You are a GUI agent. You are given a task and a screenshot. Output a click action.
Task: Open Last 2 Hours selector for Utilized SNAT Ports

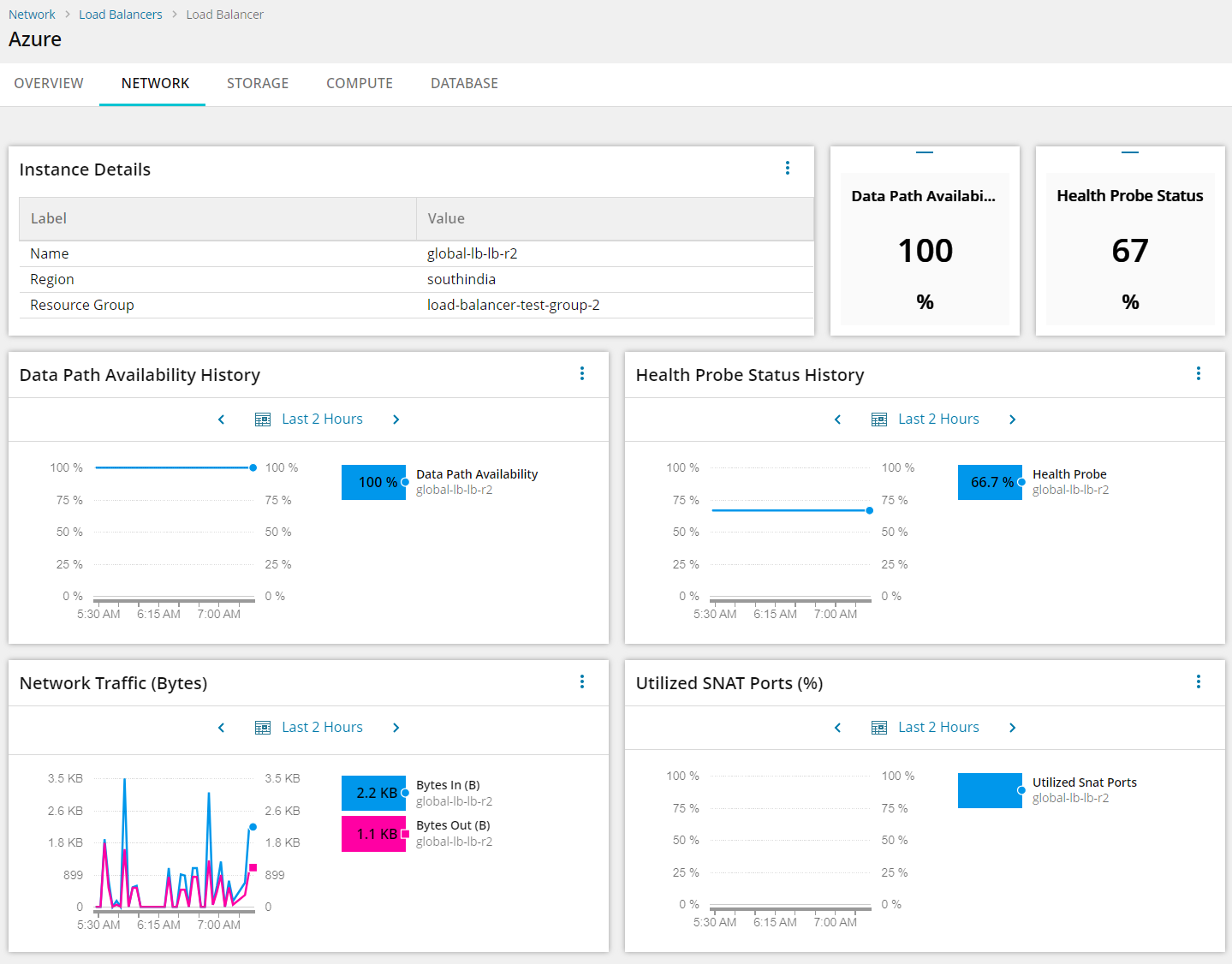938,728
